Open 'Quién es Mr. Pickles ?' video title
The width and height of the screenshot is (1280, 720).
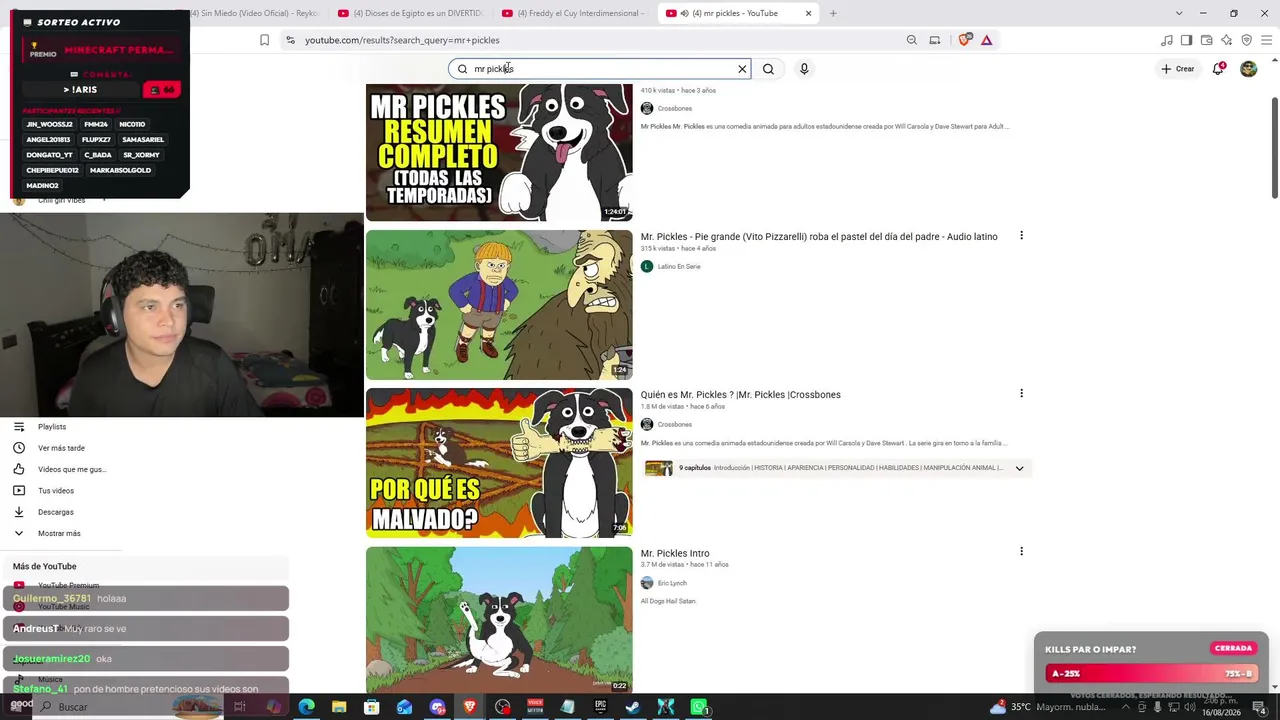pos(741,395)
